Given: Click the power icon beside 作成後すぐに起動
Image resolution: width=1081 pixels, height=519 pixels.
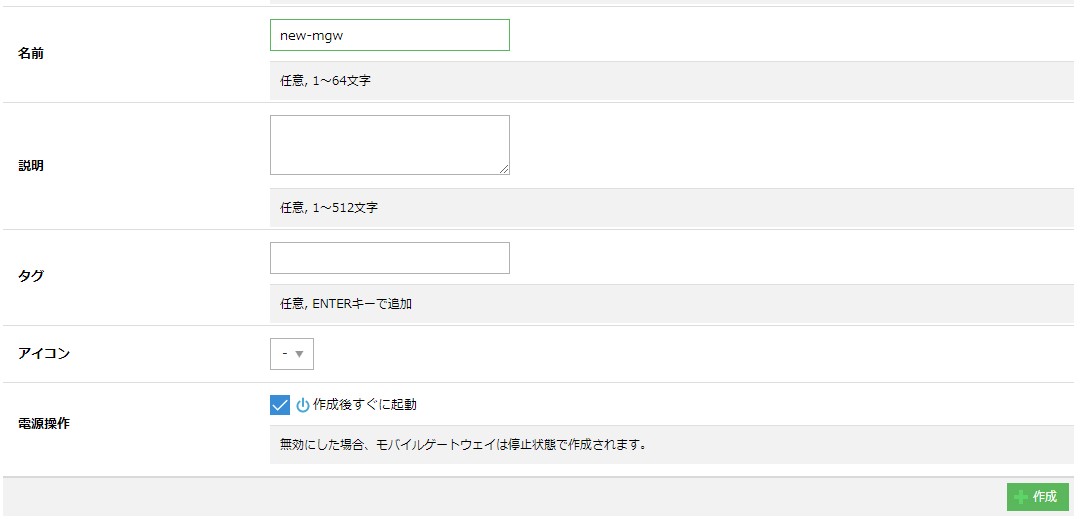Looking at the screenshot, I should pos(303,405).
